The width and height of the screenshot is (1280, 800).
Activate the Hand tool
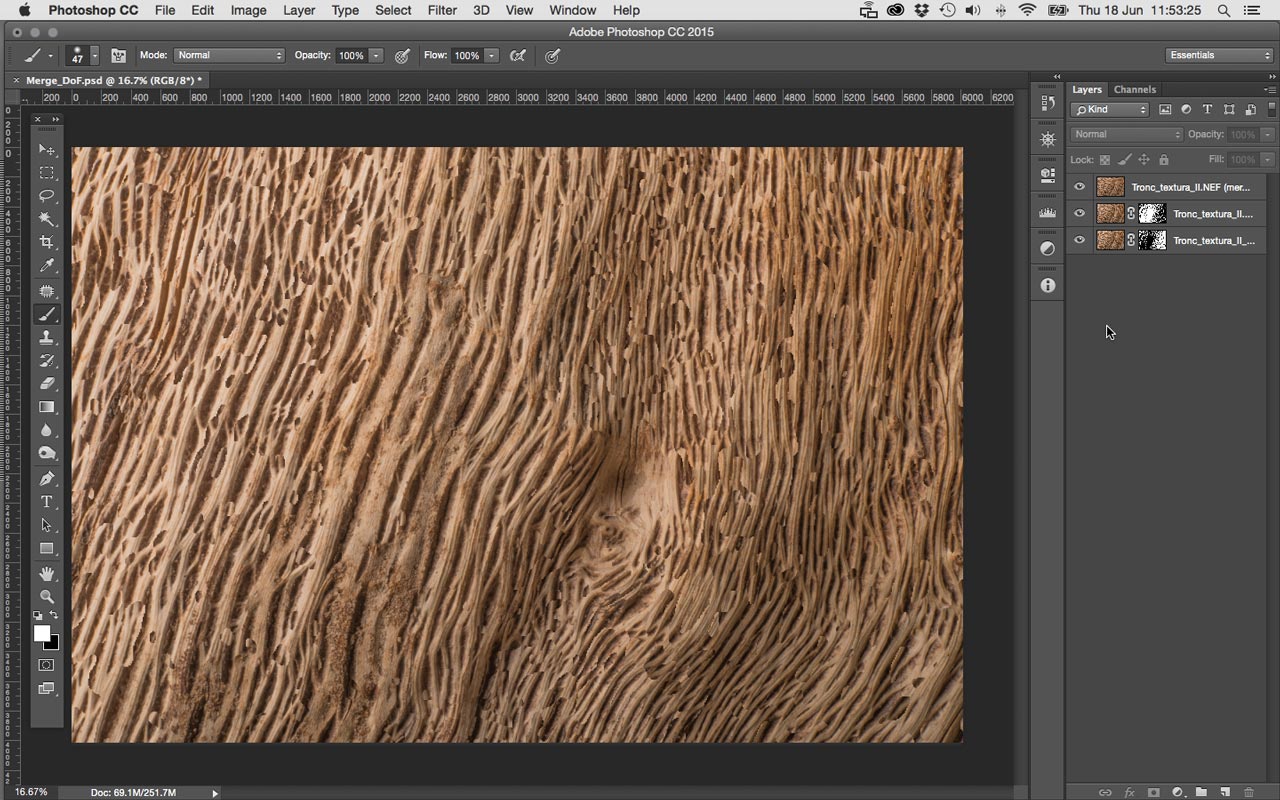46,574
